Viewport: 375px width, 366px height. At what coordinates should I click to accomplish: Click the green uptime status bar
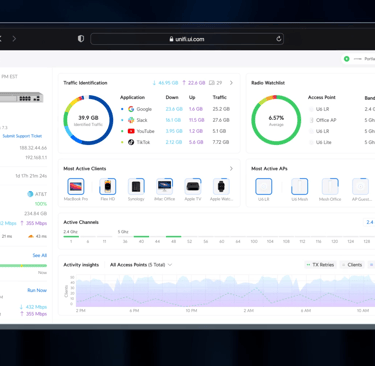coord(23,266)
